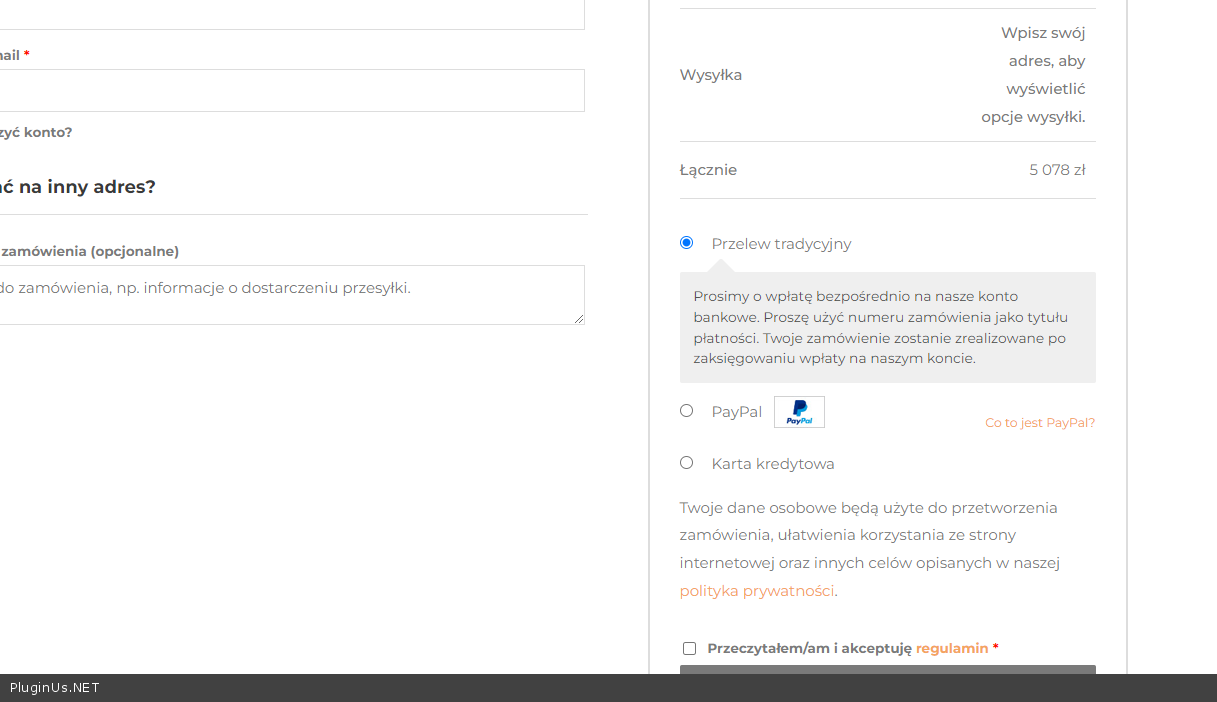The height and width of the screenshot is (702, 1217).
Task: Click into the email input field
Action: [290, 91]
